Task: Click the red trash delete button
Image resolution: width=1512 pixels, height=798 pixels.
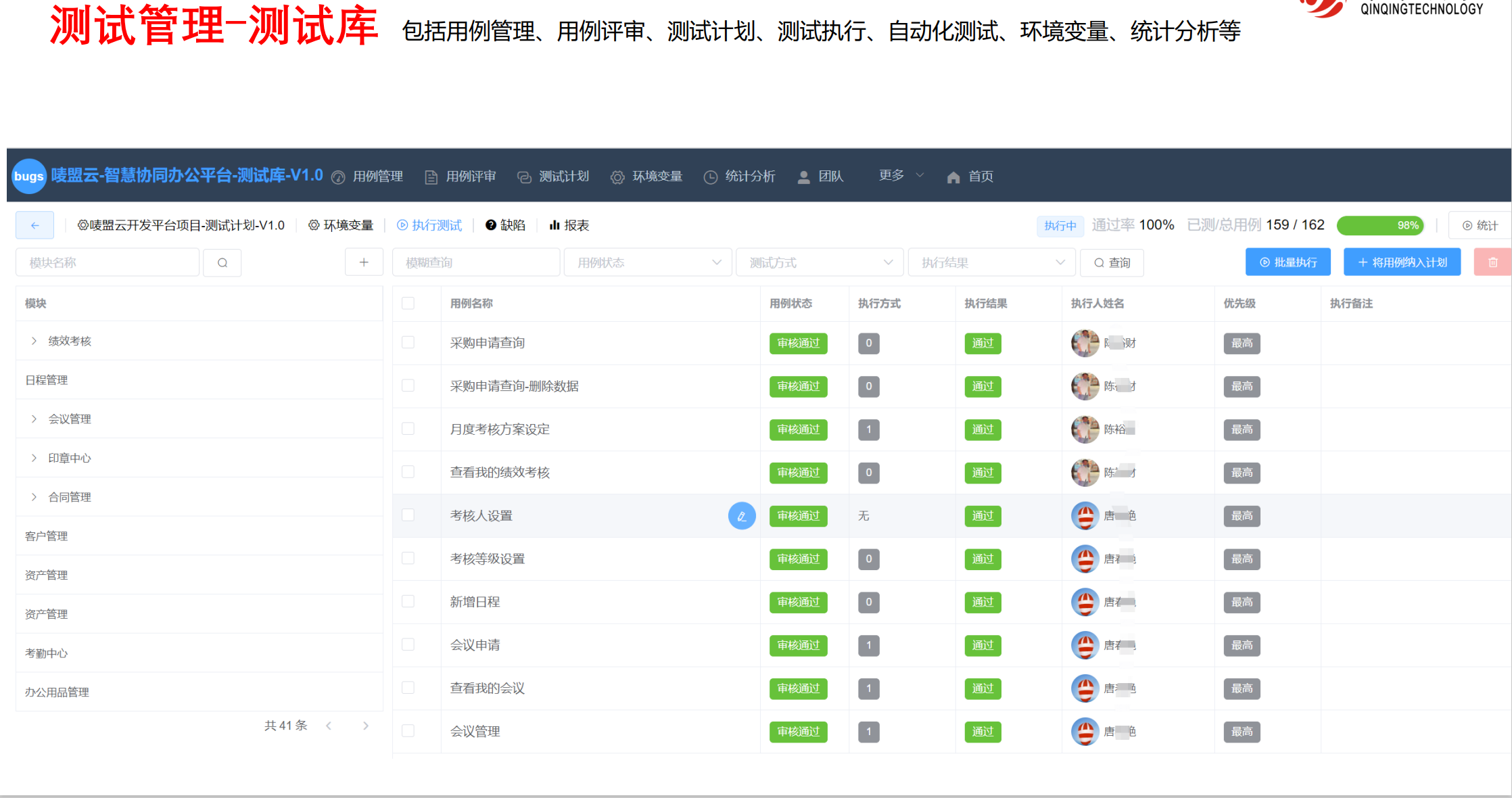Action: point(1492,262)
